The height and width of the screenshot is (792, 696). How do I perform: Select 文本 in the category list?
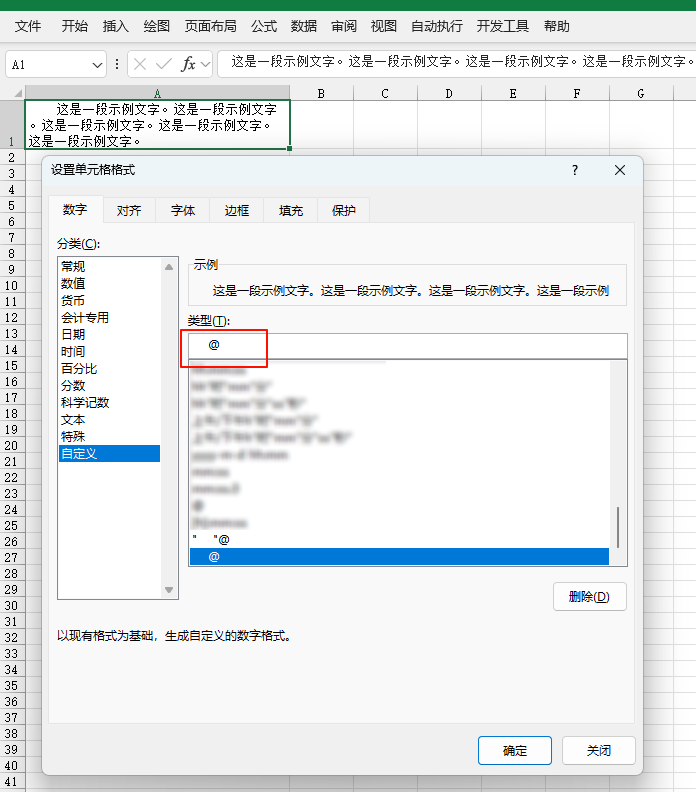point(73,420)
